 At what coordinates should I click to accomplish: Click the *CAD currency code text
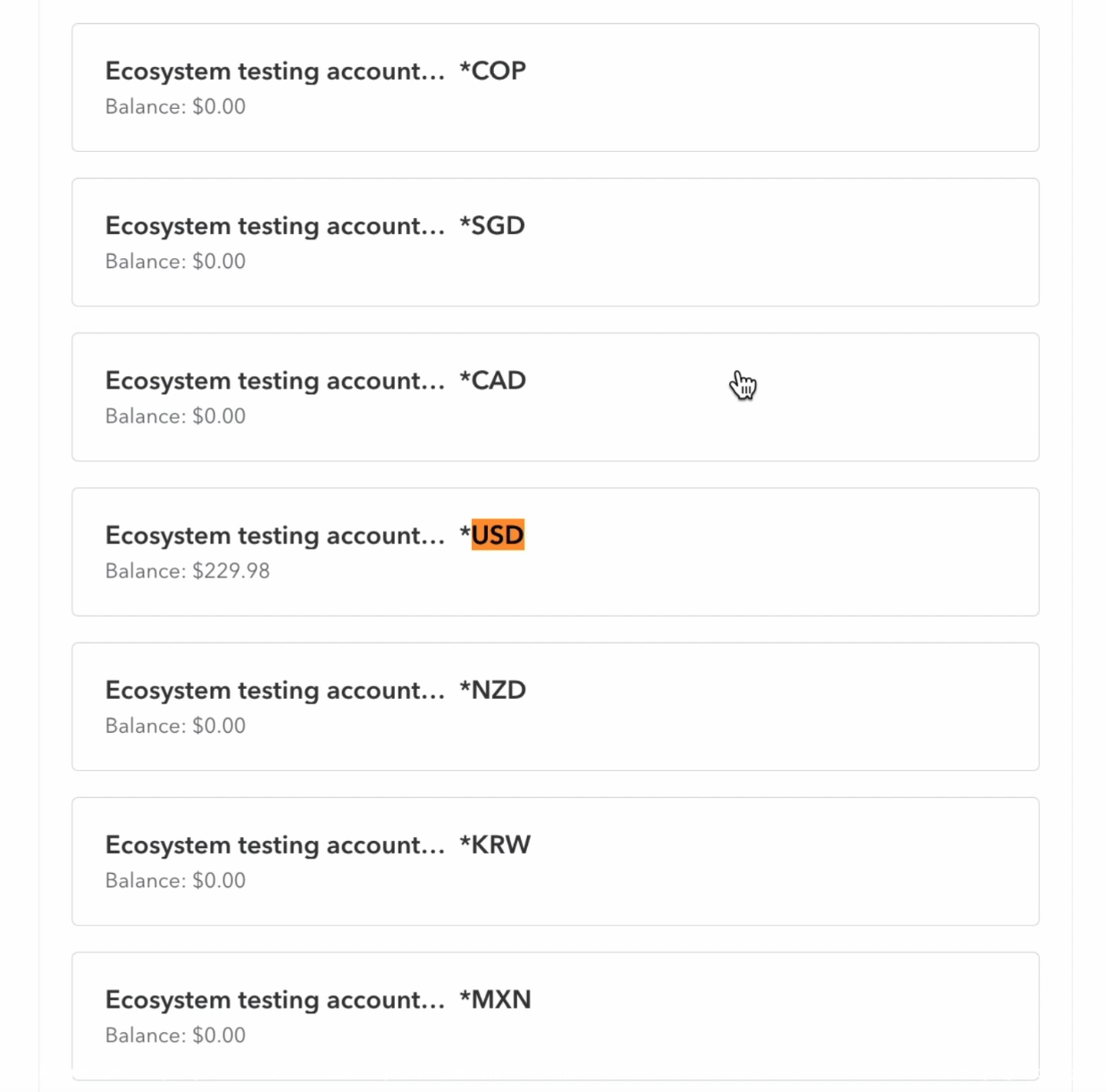pos(492,381)
